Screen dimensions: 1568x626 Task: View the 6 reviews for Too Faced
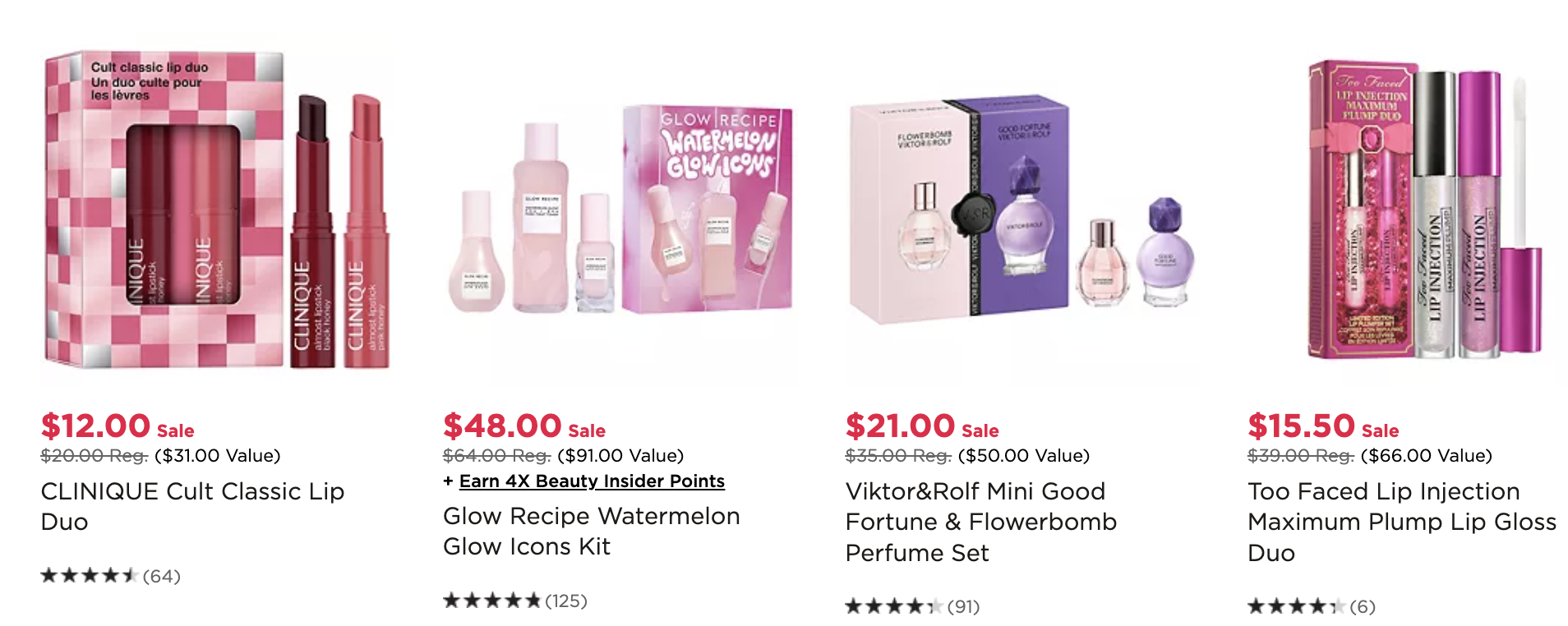[1362, 606]
